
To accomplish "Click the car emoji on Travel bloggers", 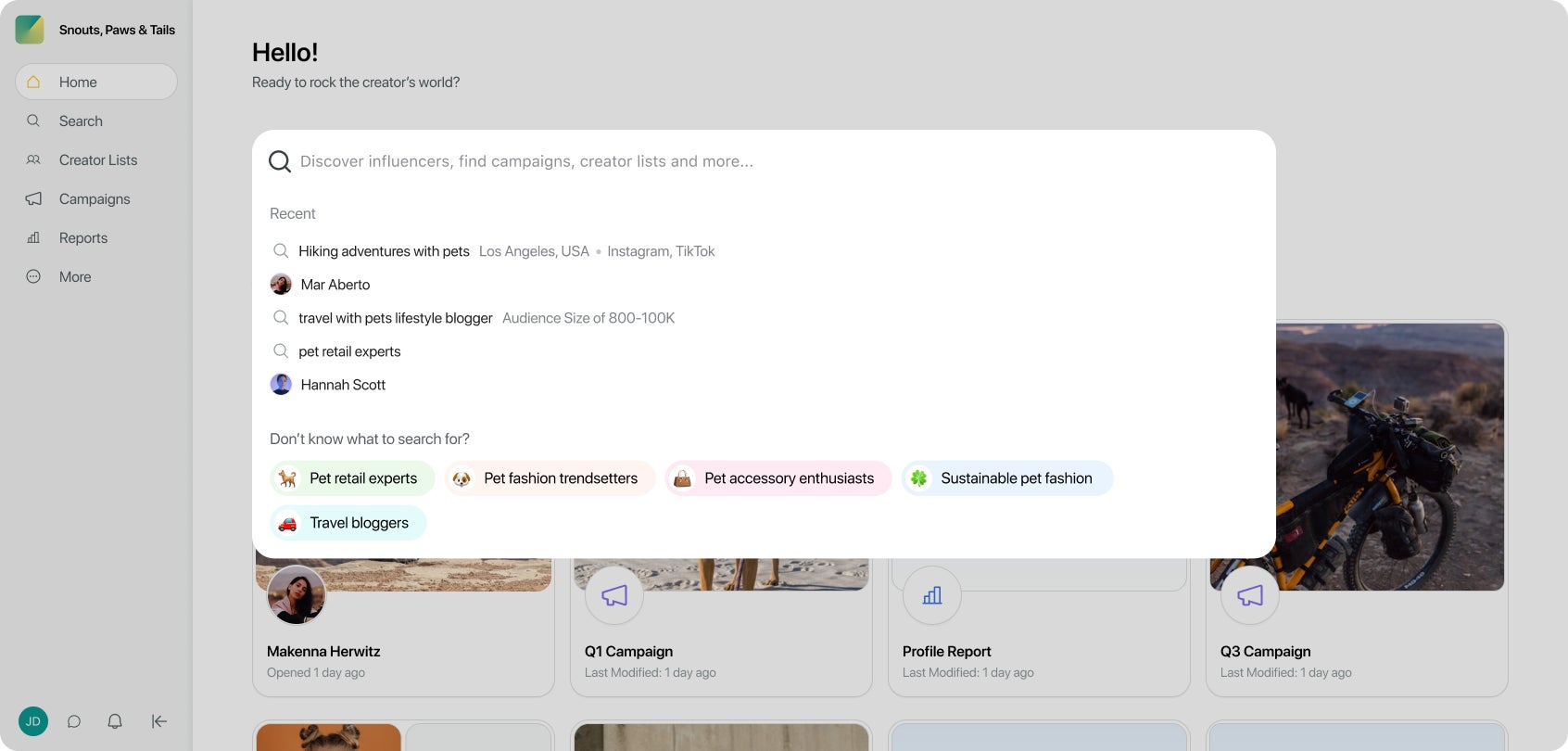I will coord(288,523).
